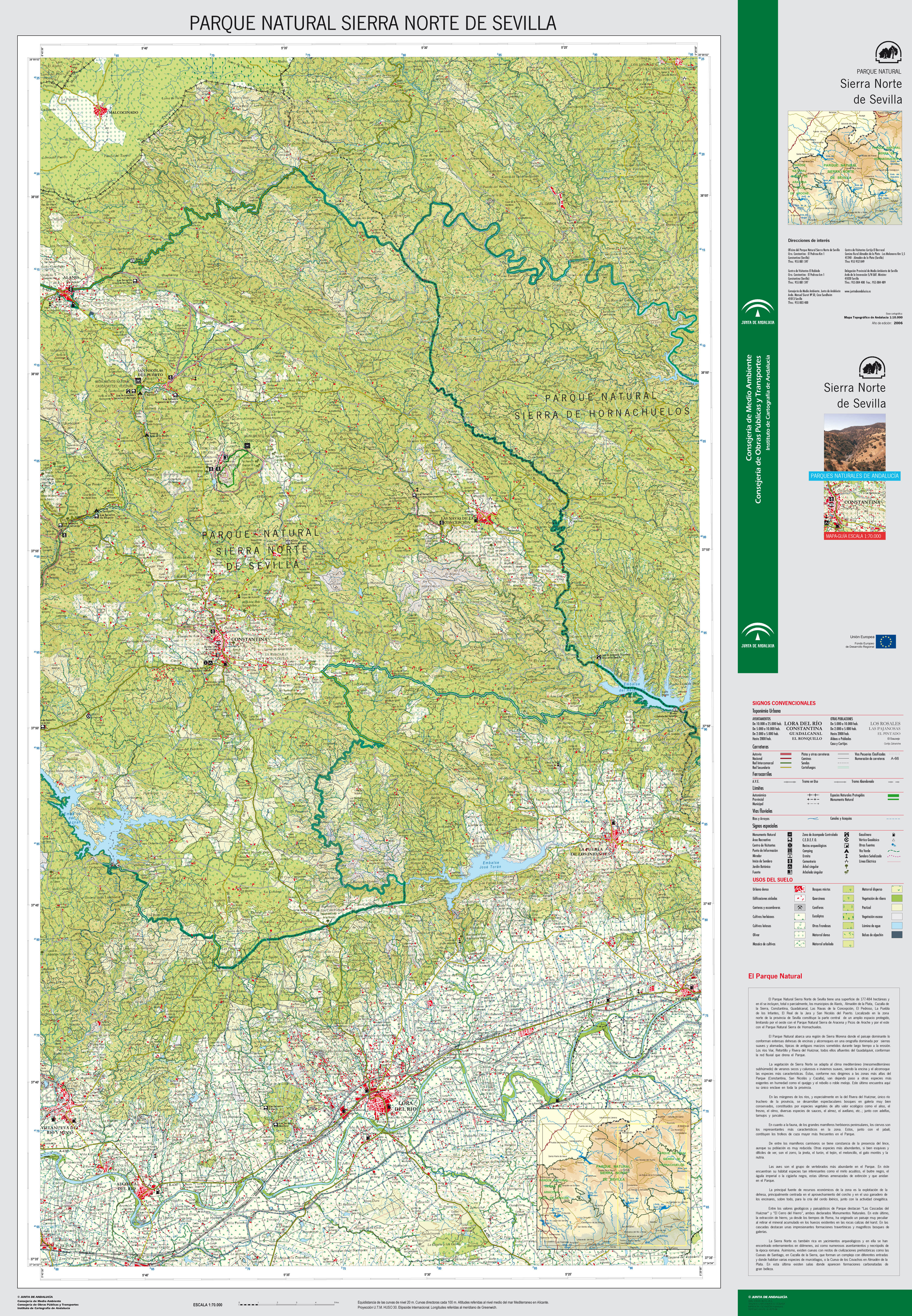The image size is (912, 1316).
Task: Click the Zona de Acampada Controlada icon
Action: click(847, 835)
